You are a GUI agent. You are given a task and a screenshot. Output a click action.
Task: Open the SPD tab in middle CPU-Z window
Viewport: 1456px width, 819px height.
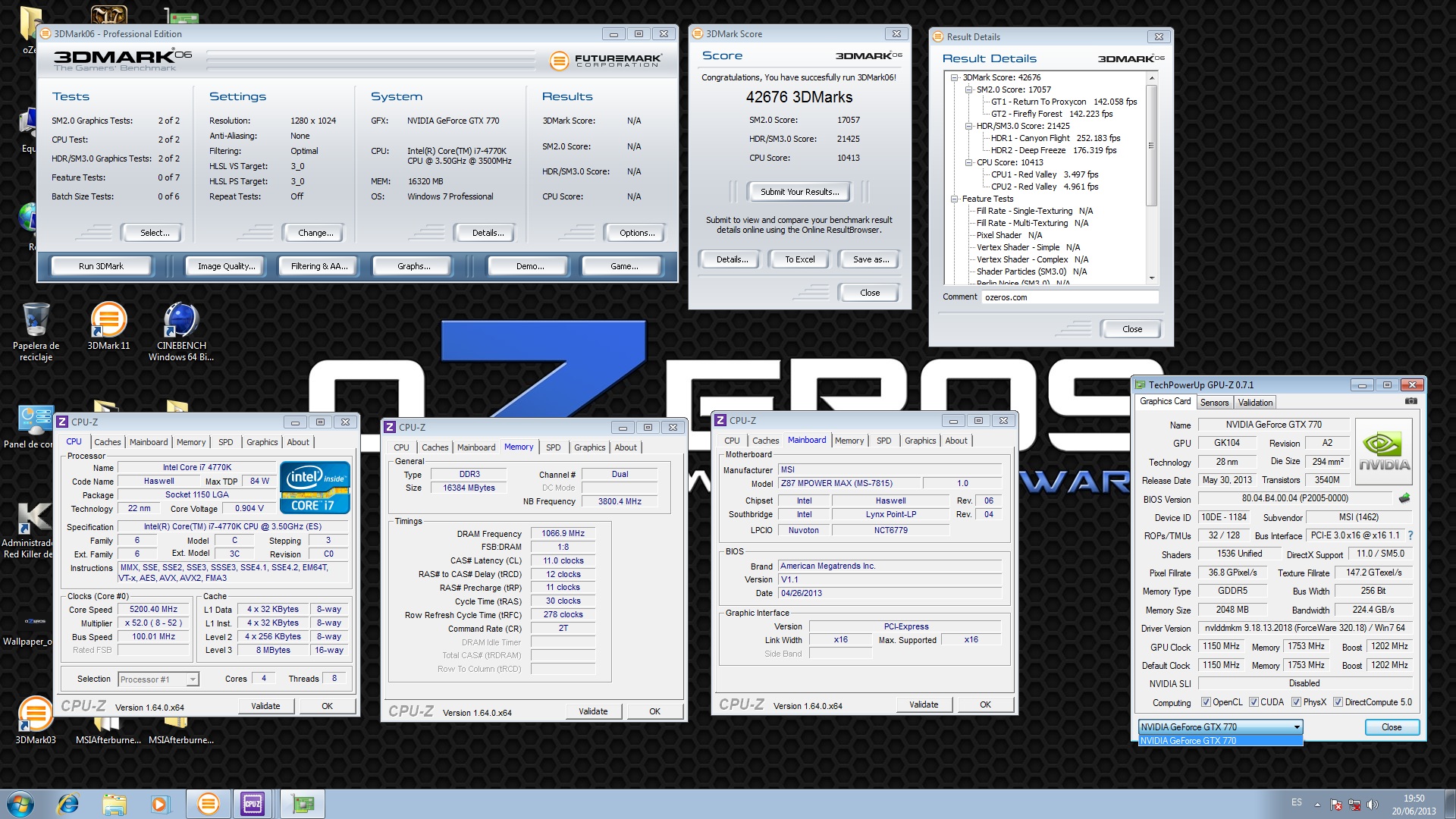(x=554, y=447)
